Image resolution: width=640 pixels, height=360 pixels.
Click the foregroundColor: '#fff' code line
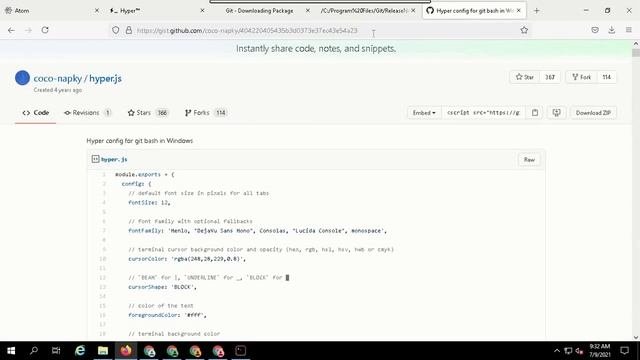pyautogui.click(x=167, y=315)
